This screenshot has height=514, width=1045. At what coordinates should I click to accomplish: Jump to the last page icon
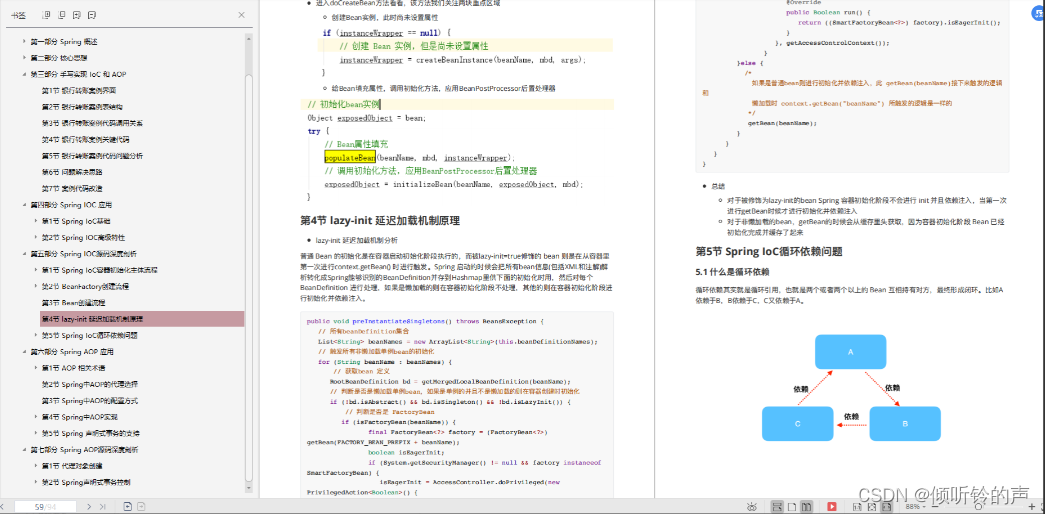pos(103,507)
